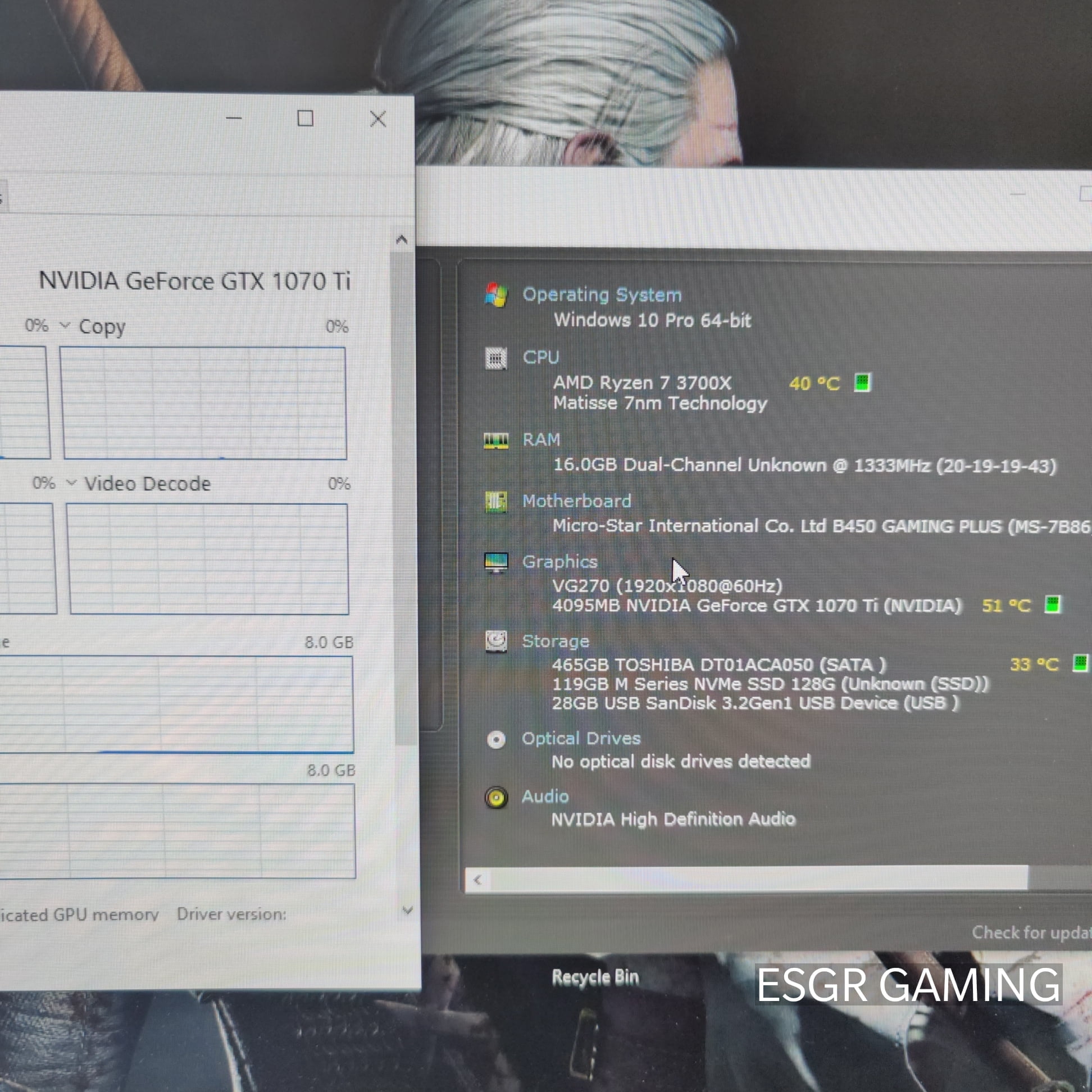Image resolution: width=1092 pixels, height=1092 pixels.
Task: Click the text AMD Ryzen 7 3700X
Action: pos(642,383)
